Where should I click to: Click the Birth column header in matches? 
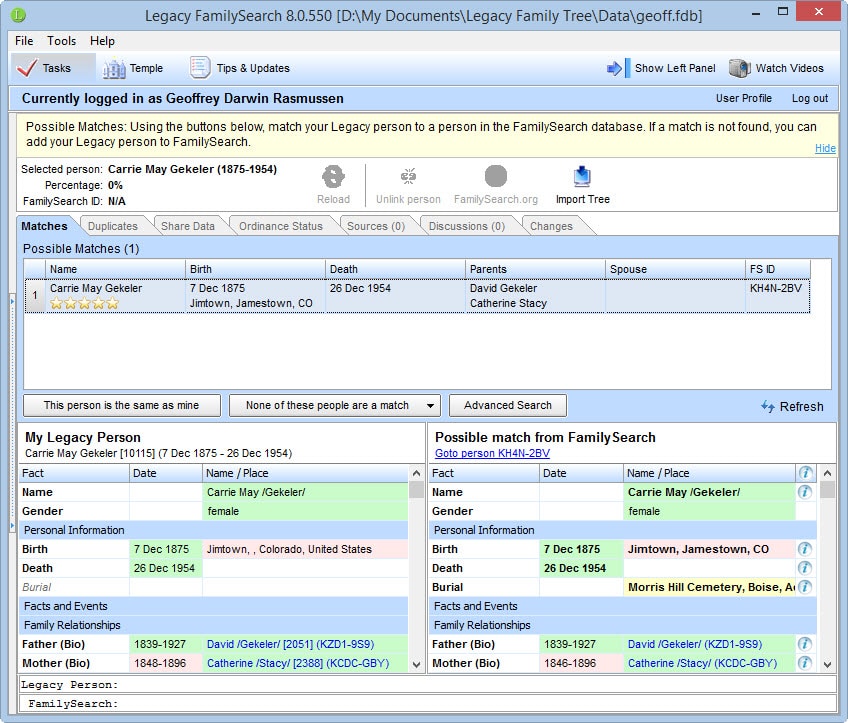(255, 269)
